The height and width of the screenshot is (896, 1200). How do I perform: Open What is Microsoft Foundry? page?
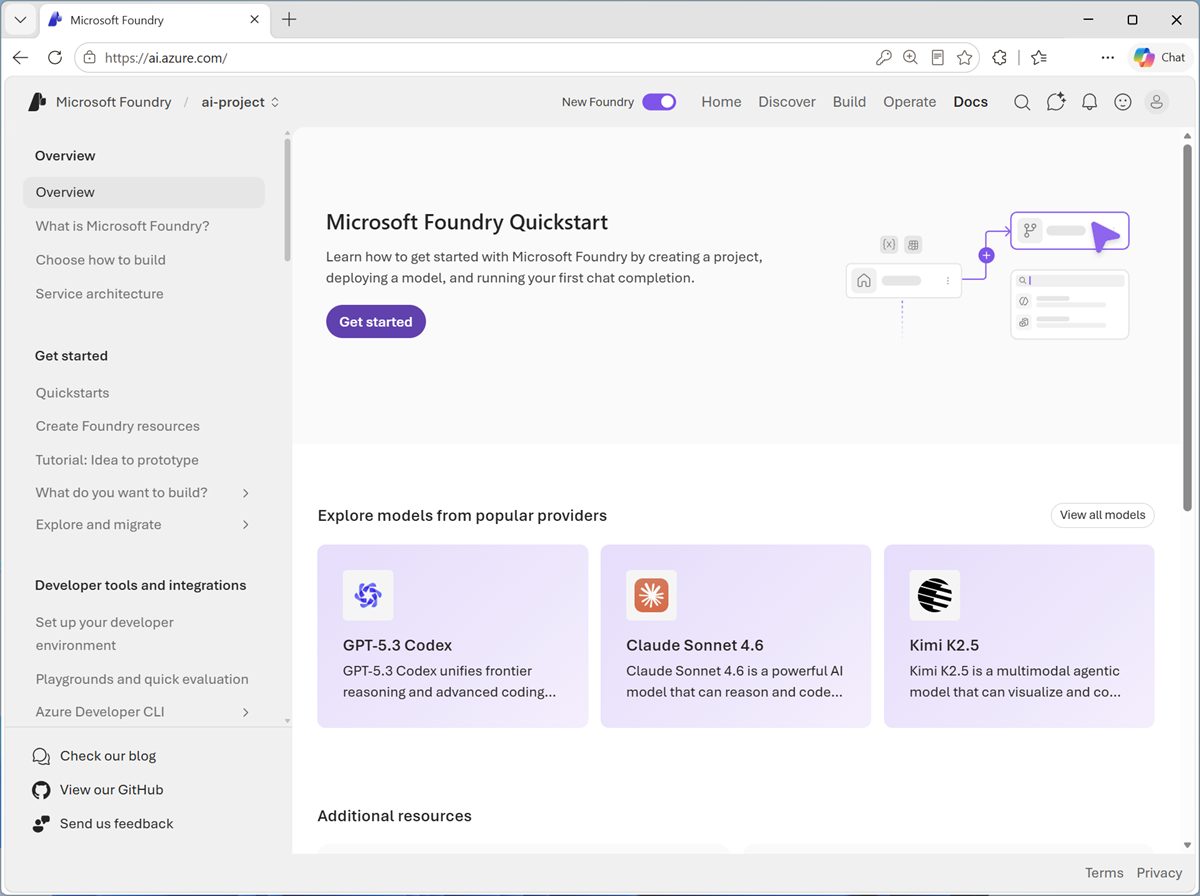123,226
